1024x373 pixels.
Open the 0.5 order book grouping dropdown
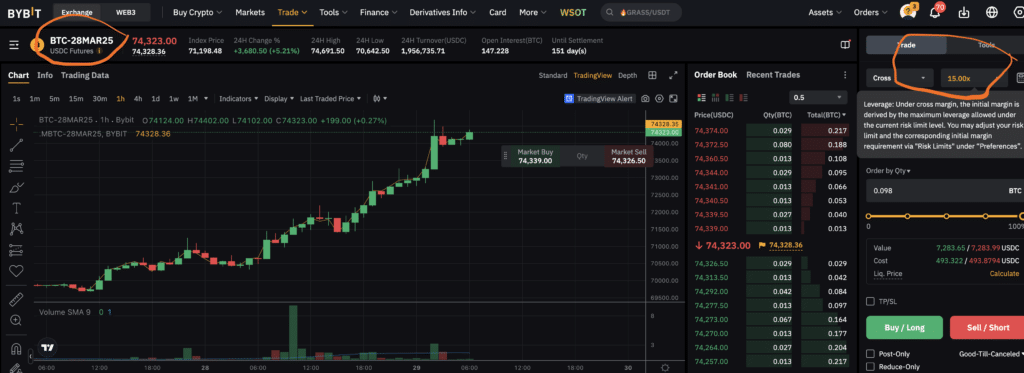coord(818,97)
